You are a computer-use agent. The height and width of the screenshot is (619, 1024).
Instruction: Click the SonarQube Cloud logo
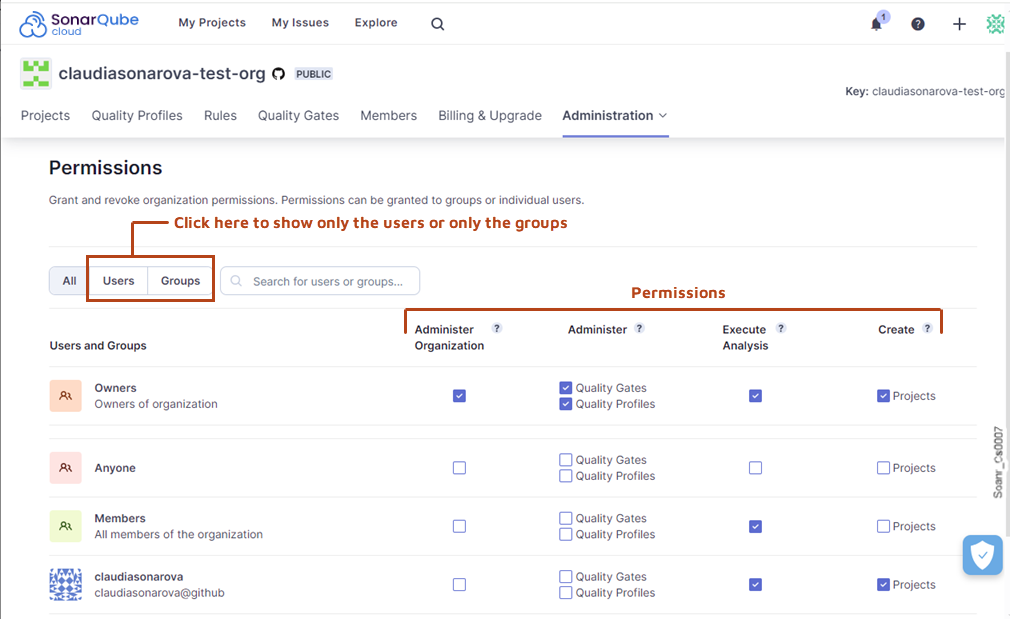pos(78,22)
